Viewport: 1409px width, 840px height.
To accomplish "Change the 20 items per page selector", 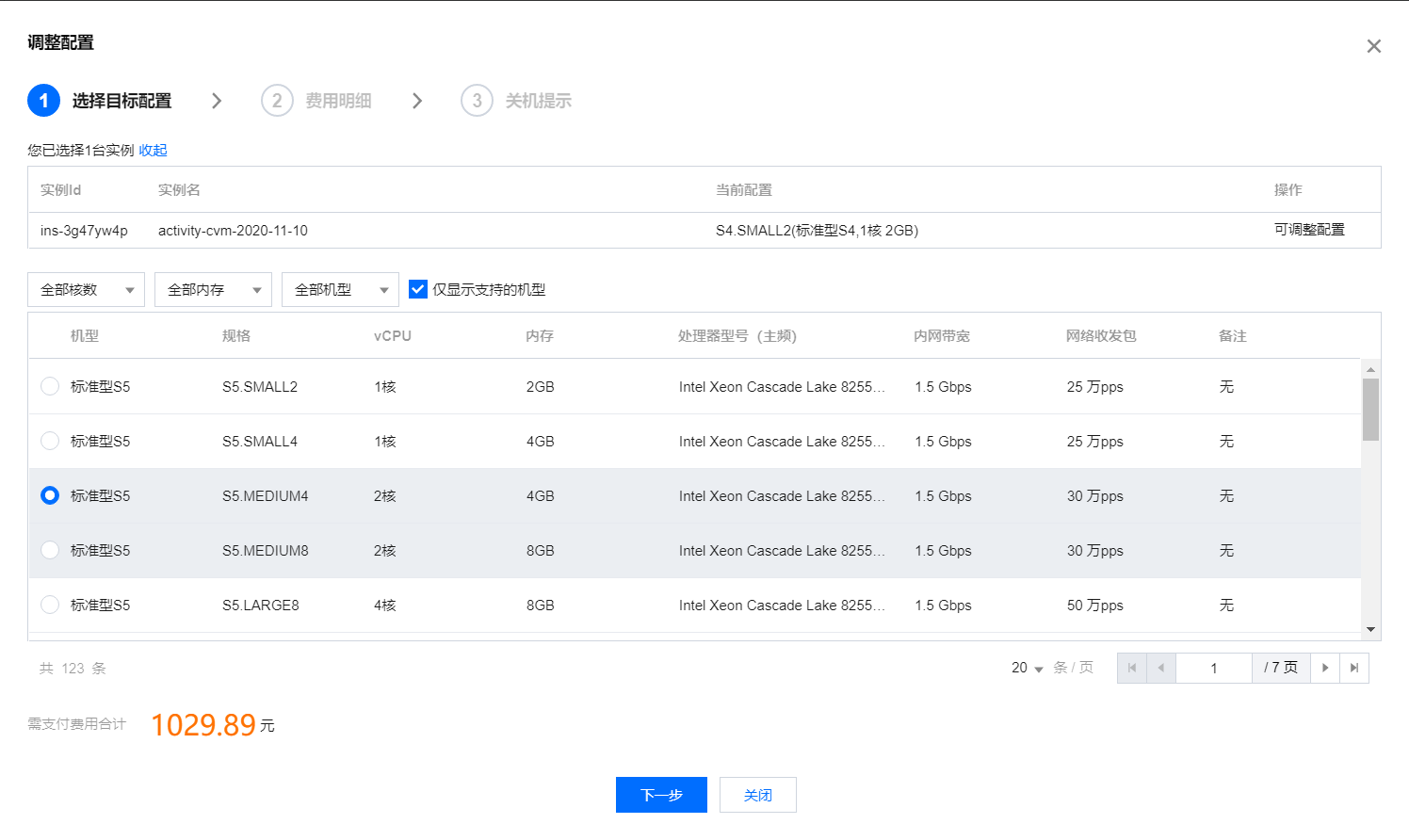I will (1027, 668).
